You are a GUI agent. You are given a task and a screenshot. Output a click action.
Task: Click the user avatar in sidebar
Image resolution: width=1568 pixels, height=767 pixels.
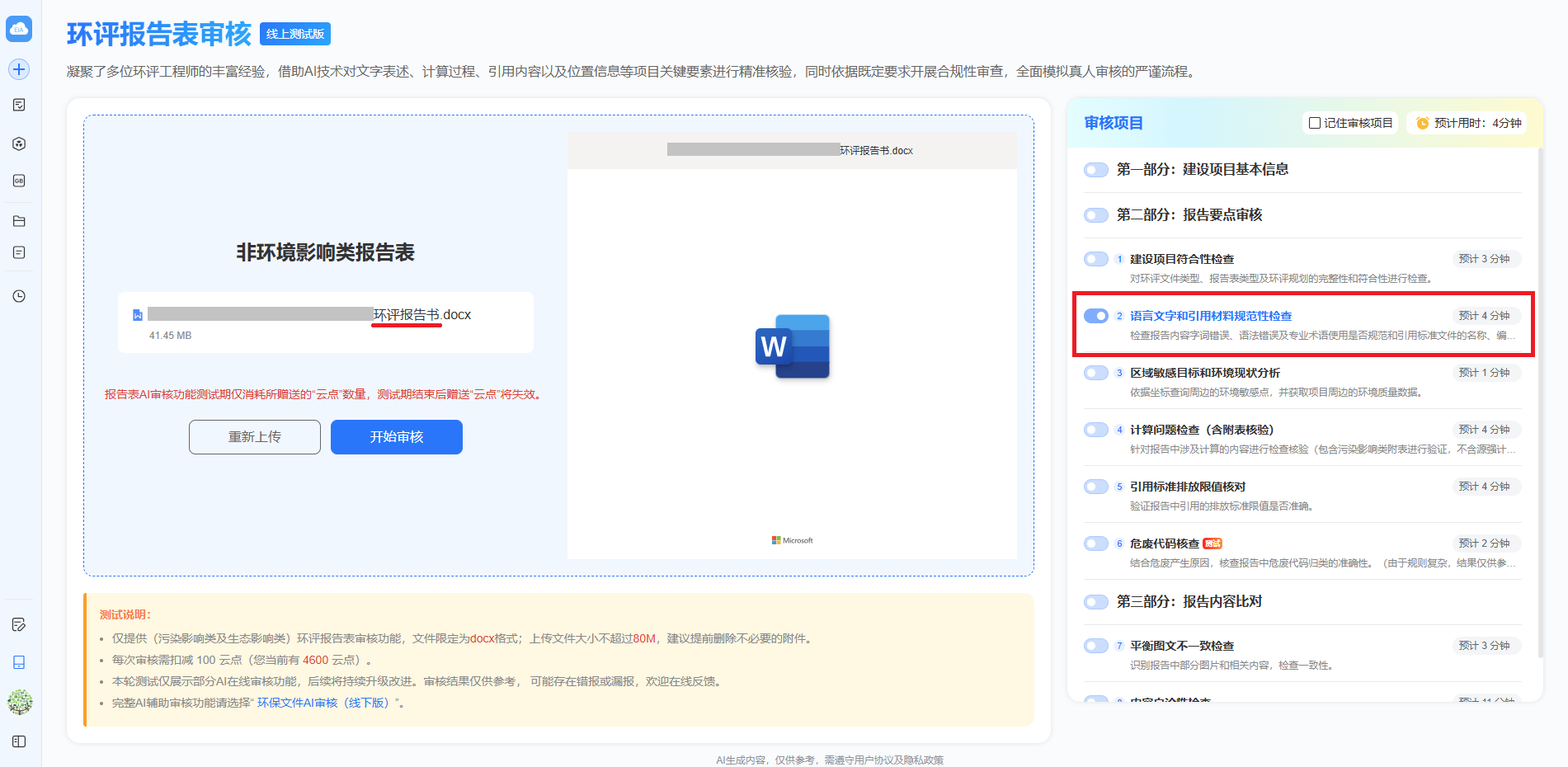[20, 702]
